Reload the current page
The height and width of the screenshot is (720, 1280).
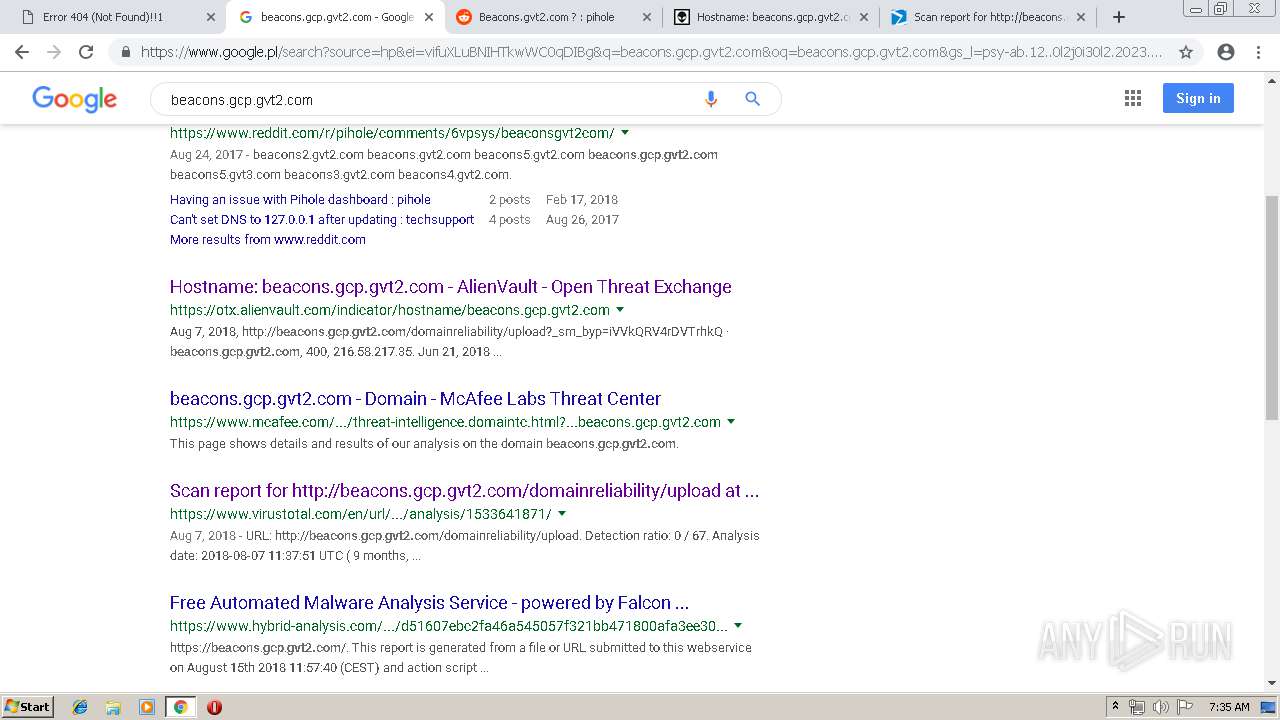point(86,52)
